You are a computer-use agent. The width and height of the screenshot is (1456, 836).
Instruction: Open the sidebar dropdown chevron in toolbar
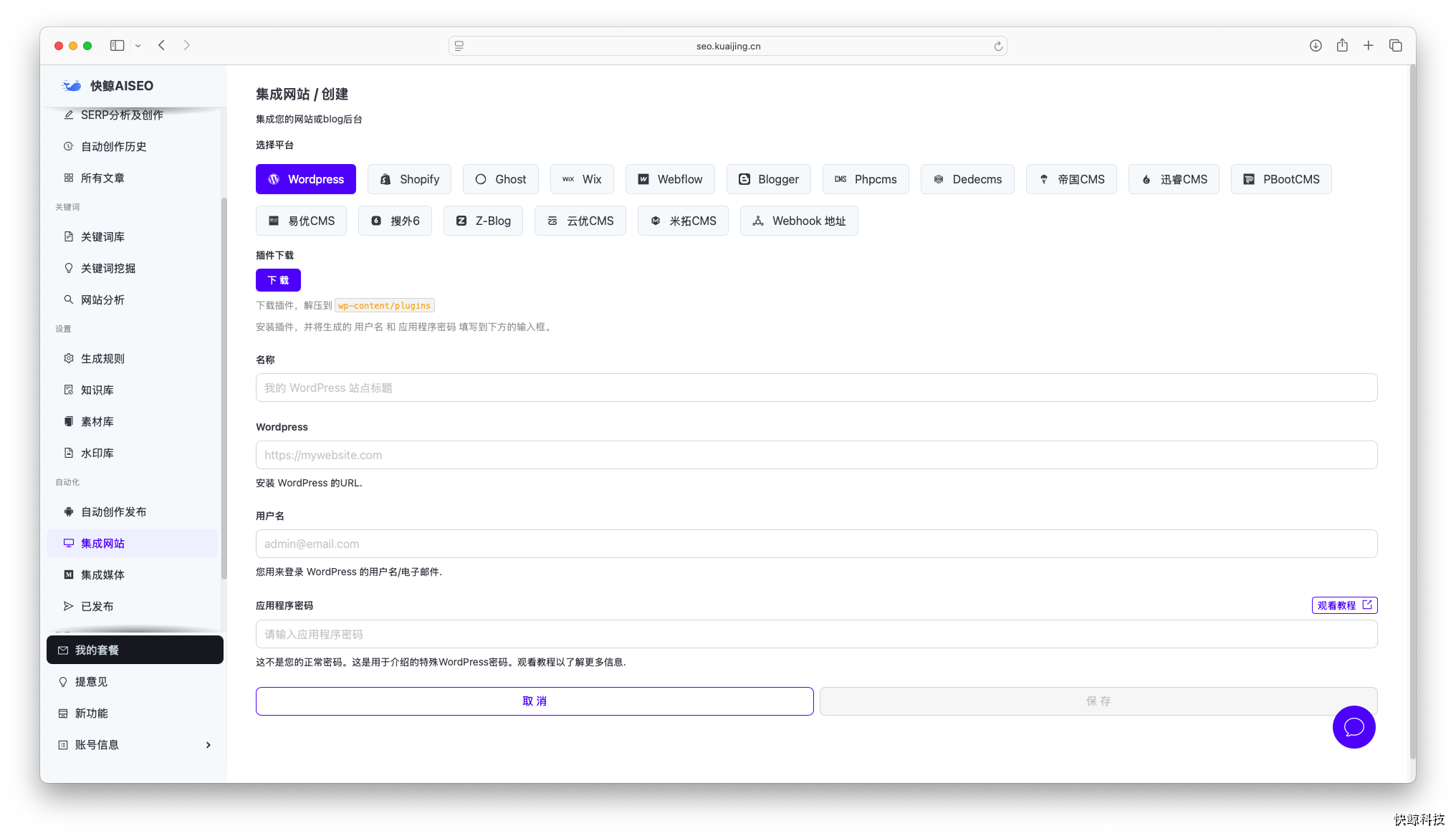tap(138, 46)
